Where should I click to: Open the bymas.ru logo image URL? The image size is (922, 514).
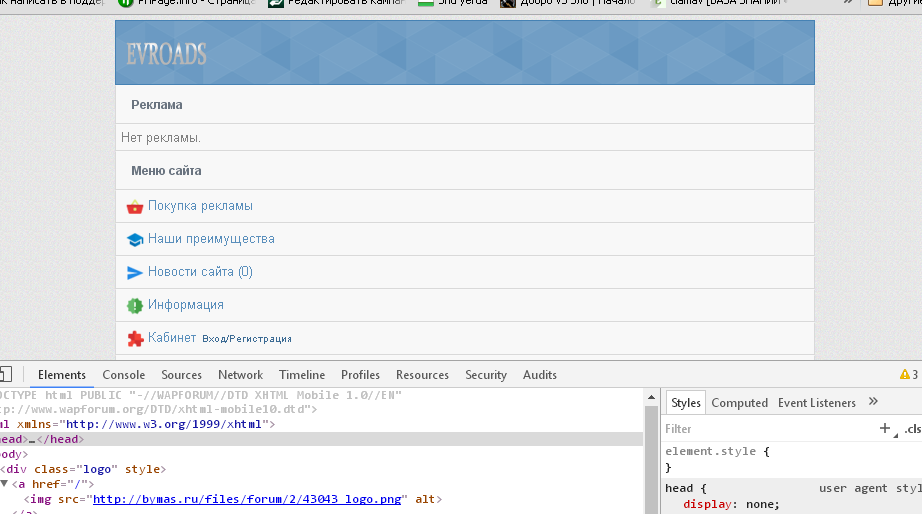(247, 499)
